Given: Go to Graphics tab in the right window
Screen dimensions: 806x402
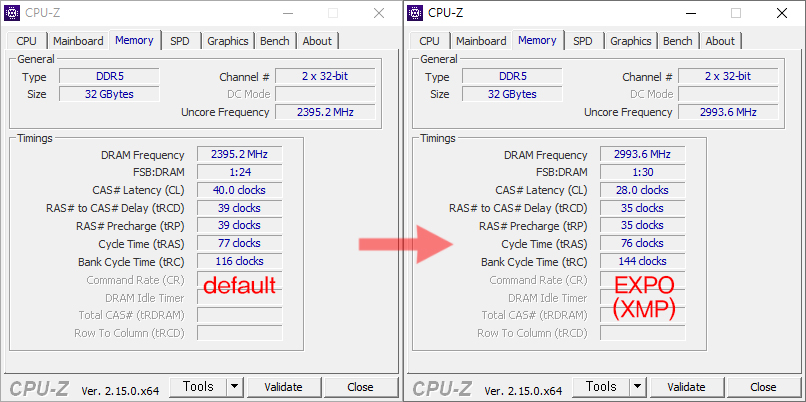Looking at the screenshot, I should click(x=631, y=41).
